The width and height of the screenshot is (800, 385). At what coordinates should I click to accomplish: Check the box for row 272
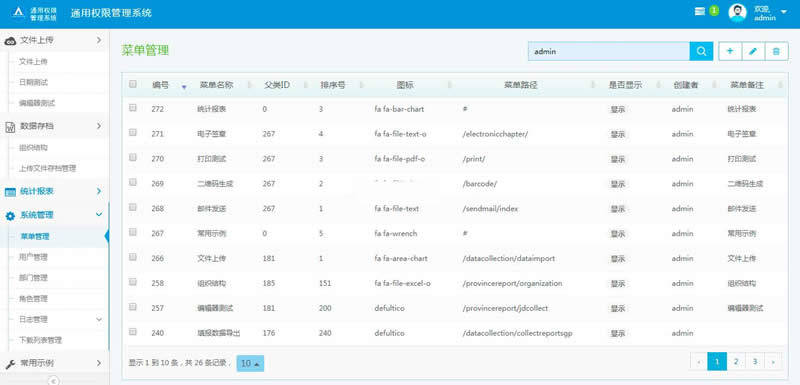click(x=133, y=108)
